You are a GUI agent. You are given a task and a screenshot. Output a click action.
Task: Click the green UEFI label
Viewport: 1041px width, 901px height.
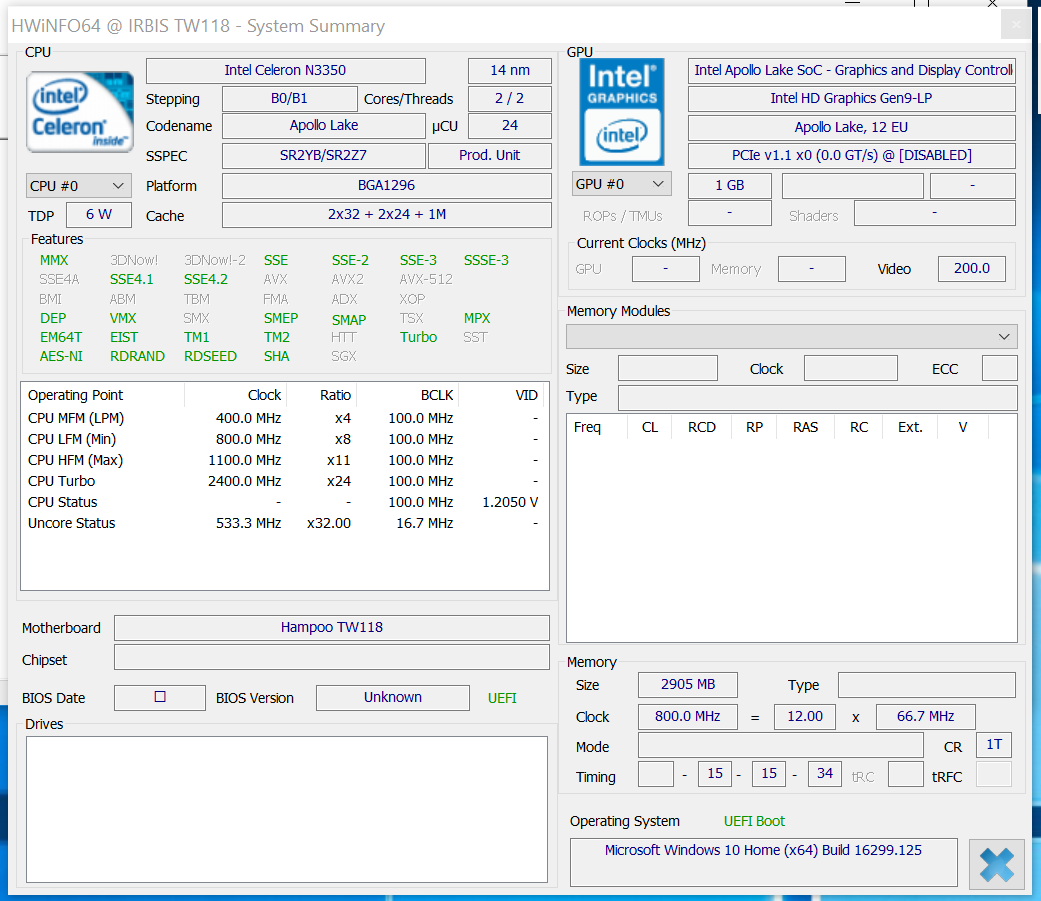click(x=502, y=698)
